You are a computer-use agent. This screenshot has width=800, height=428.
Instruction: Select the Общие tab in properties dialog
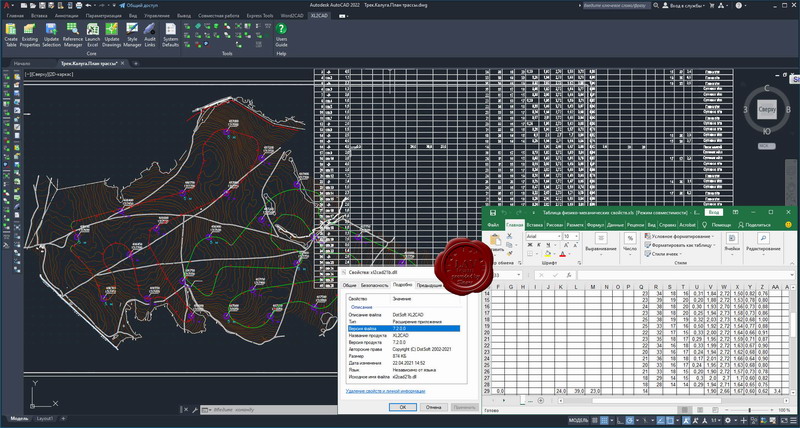pyautogui.click(x=349, y=286)
